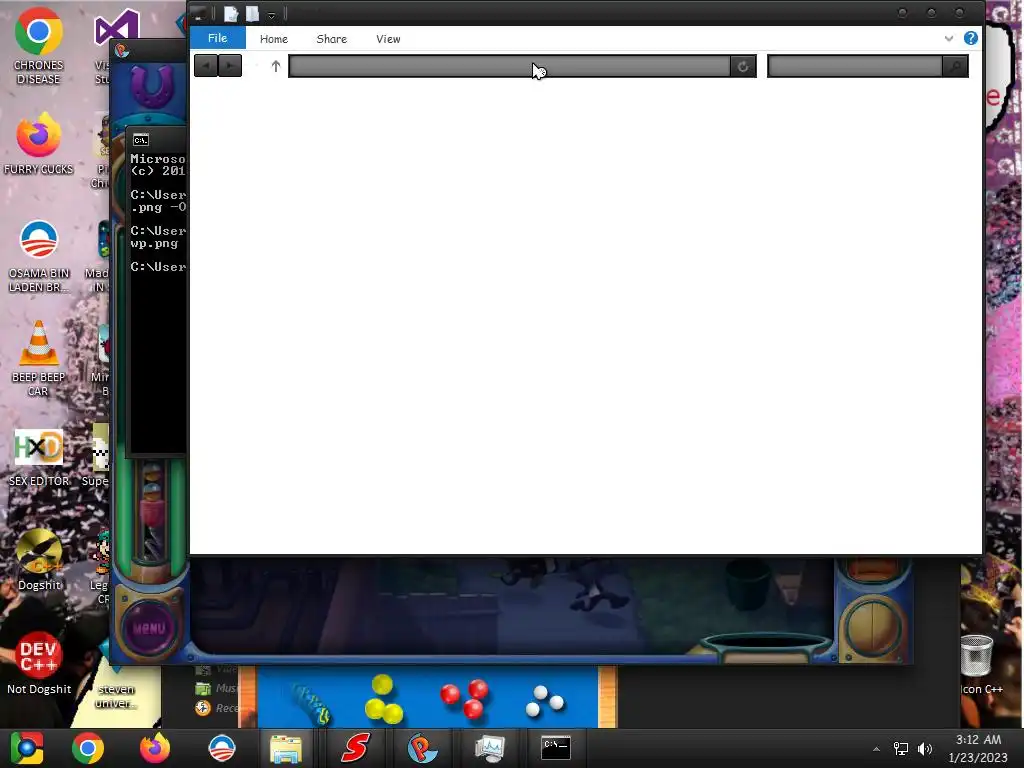This screenshot has width=1024, height=768.
Task: Click the search magnifier button
Action: (x=955, y=66)
